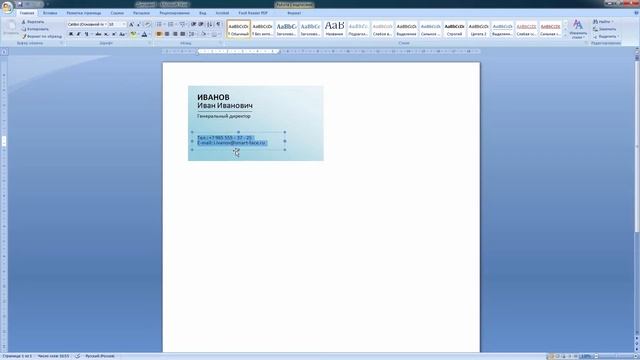Toggle strikethrough formatting
640x360 pixels.
click(98, 34)
